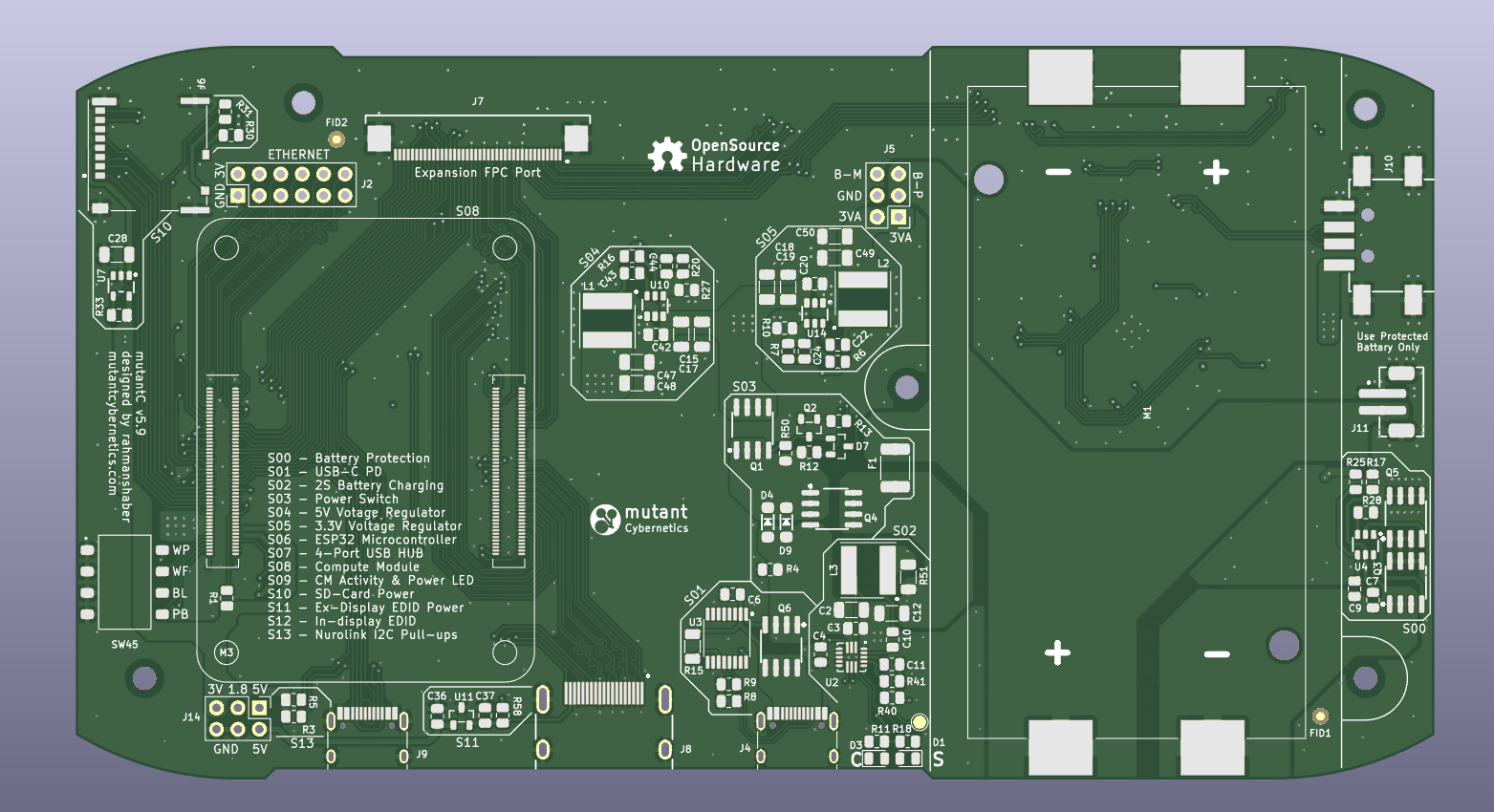Click the 'Use Protected Battery Only' text
Screen dimensions: 1494x812
tap(1392, 342)
